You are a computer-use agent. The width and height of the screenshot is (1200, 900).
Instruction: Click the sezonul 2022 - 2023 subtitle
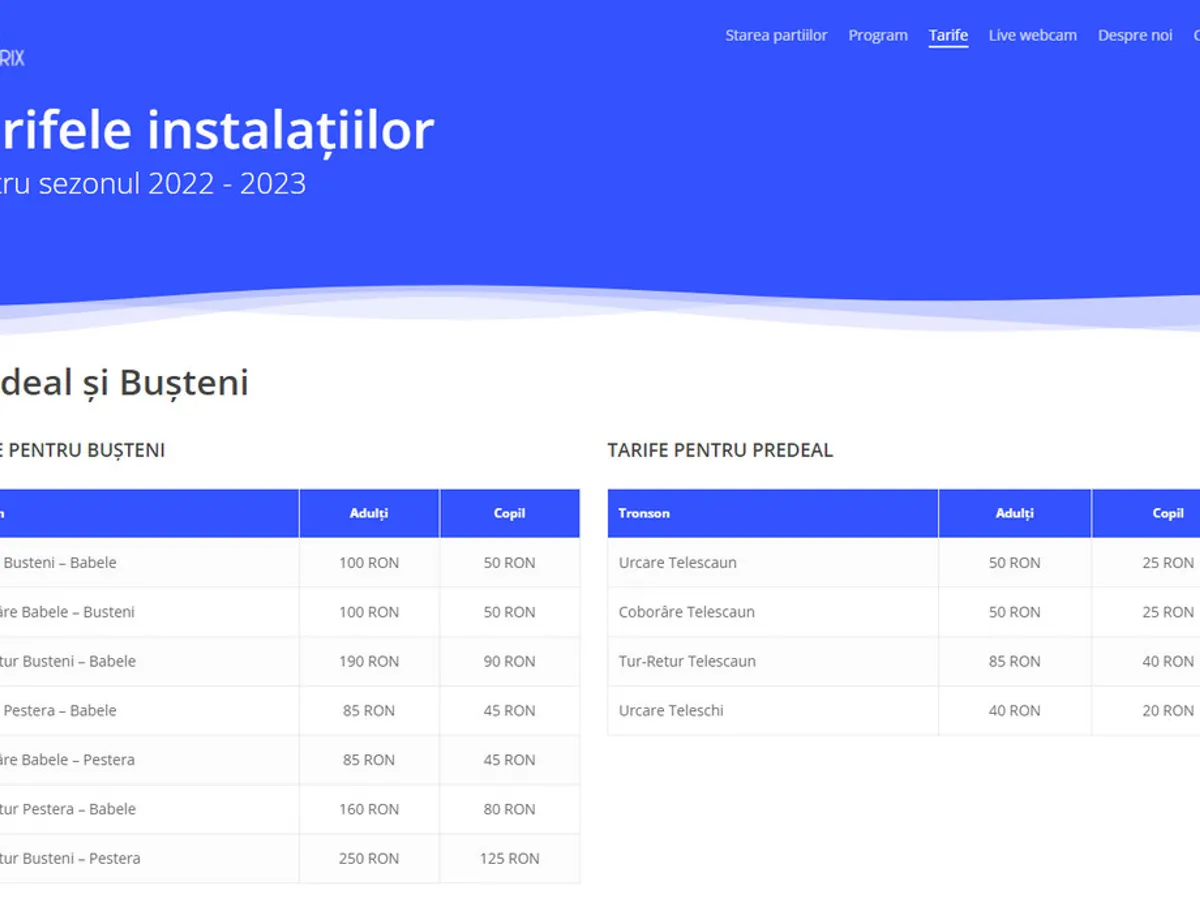(160, 184)
